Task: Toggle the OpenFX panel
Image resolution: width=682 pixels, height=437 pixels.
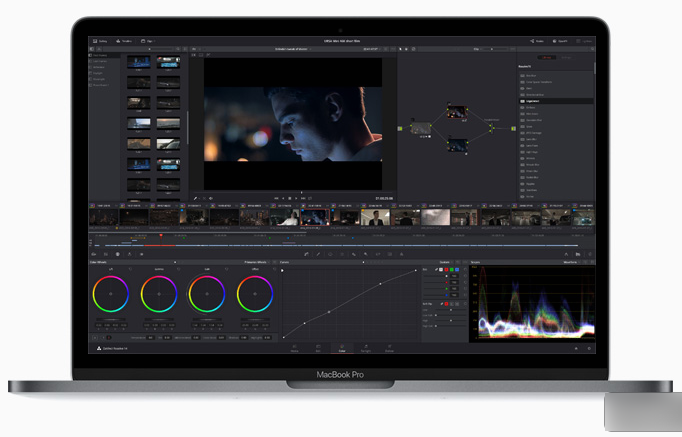Action: 560,41
